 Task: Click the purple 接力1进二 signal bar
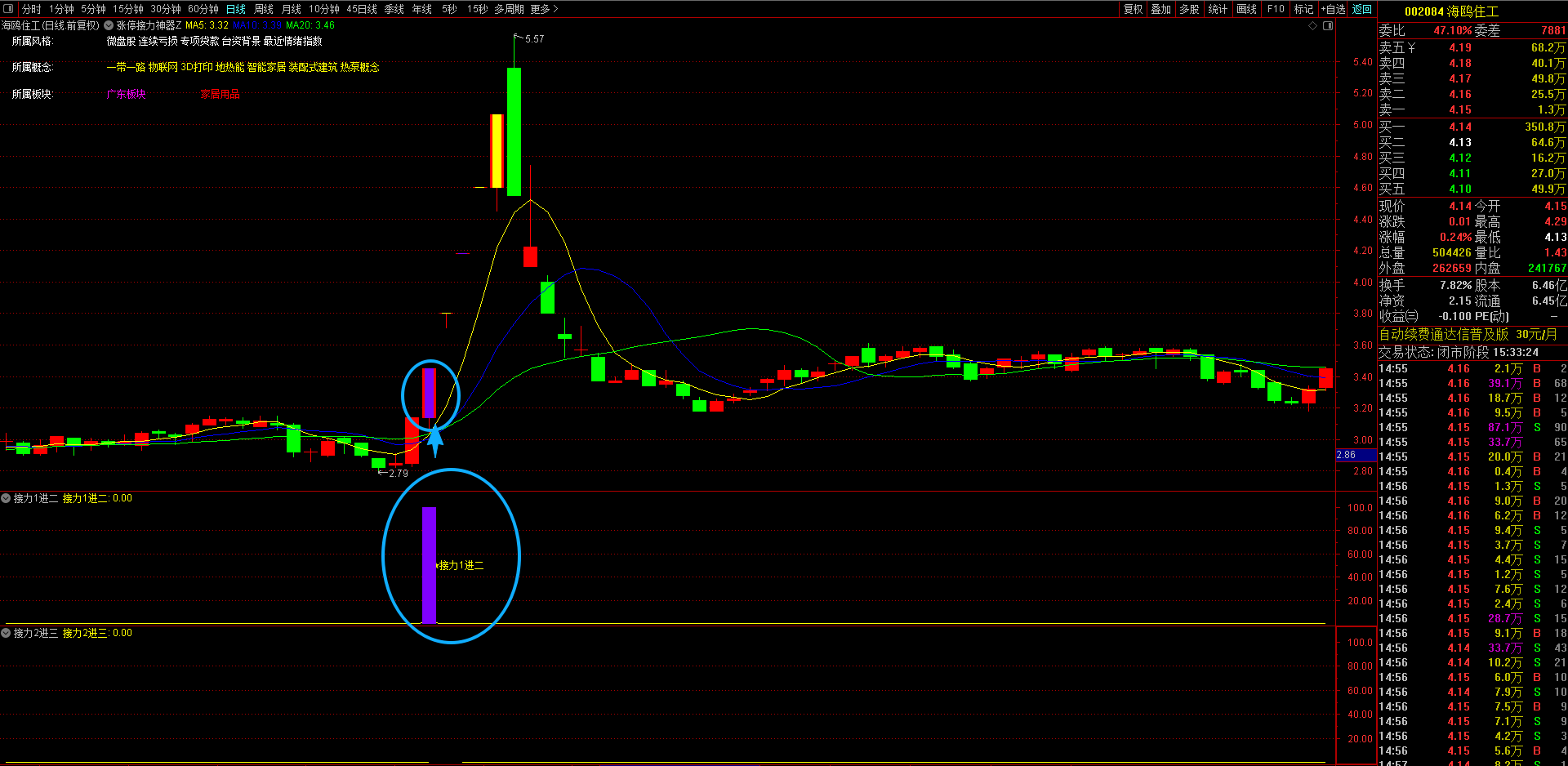point(429,565)
